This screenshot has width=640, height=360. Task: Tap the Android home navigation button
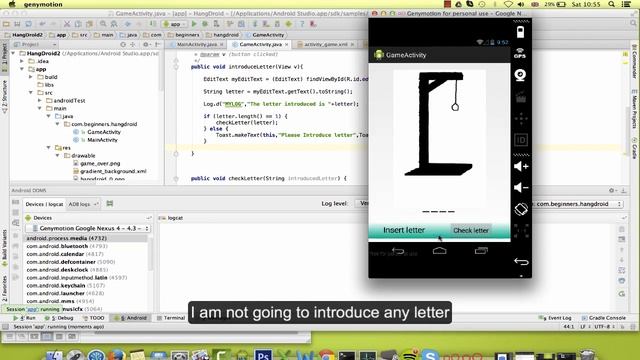440,251
